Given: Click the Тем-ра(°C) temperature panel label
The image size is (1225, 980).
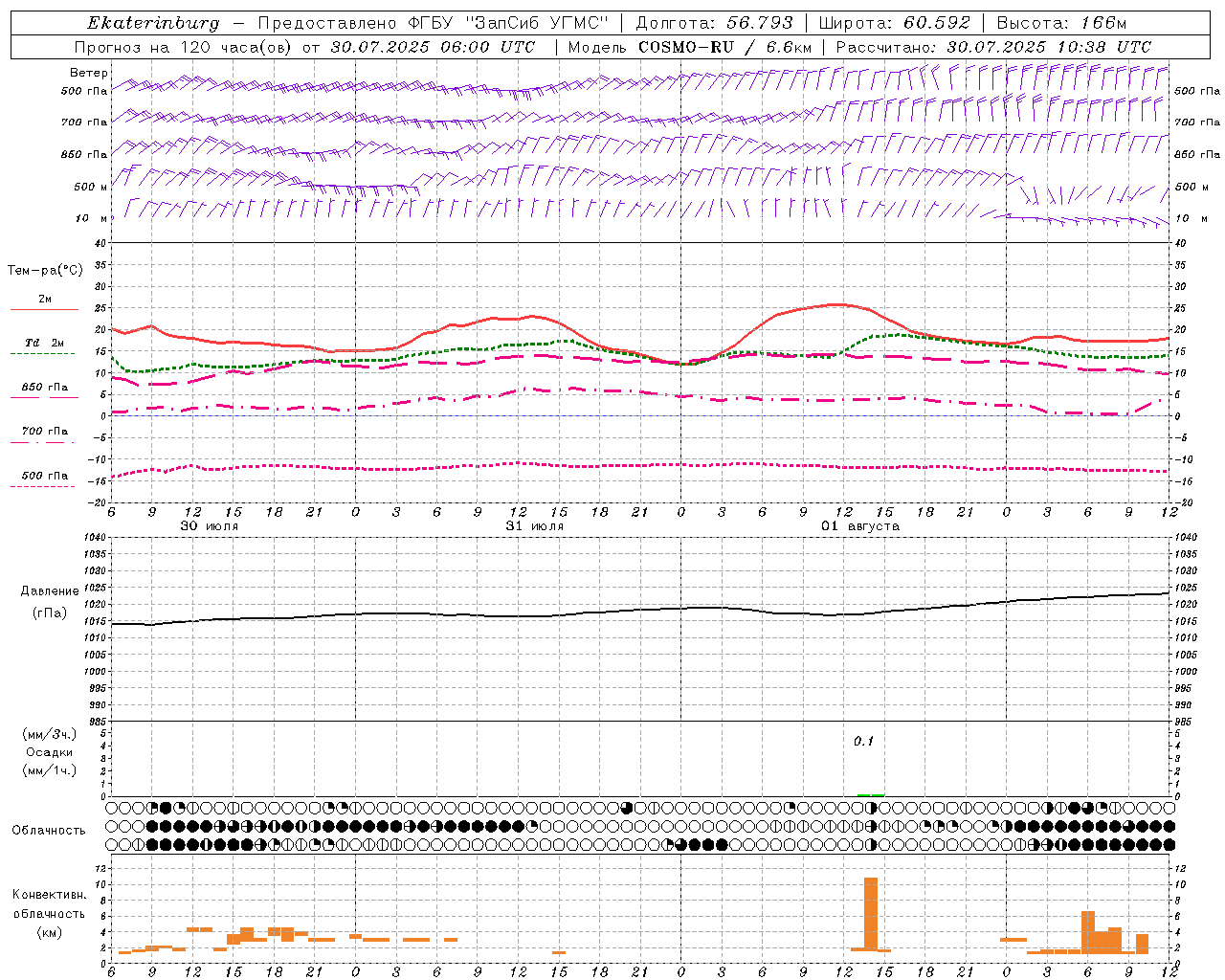Looking at the screenshot, I should click(x=45, y=271).
